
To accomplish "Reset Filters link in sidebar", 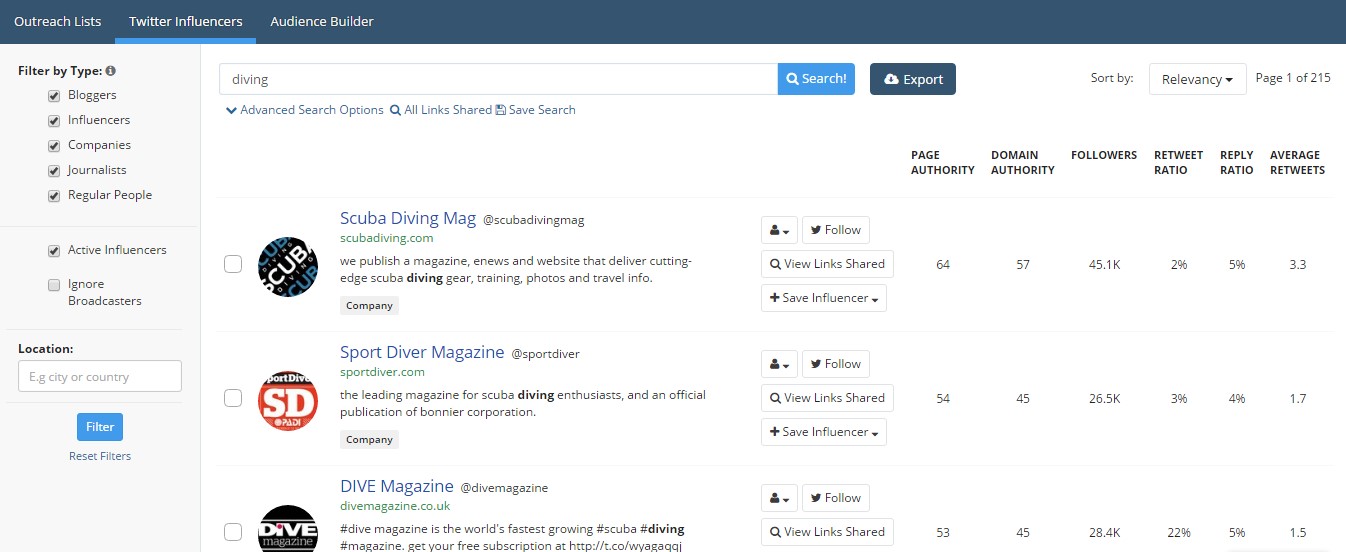I will pos(100,456).
